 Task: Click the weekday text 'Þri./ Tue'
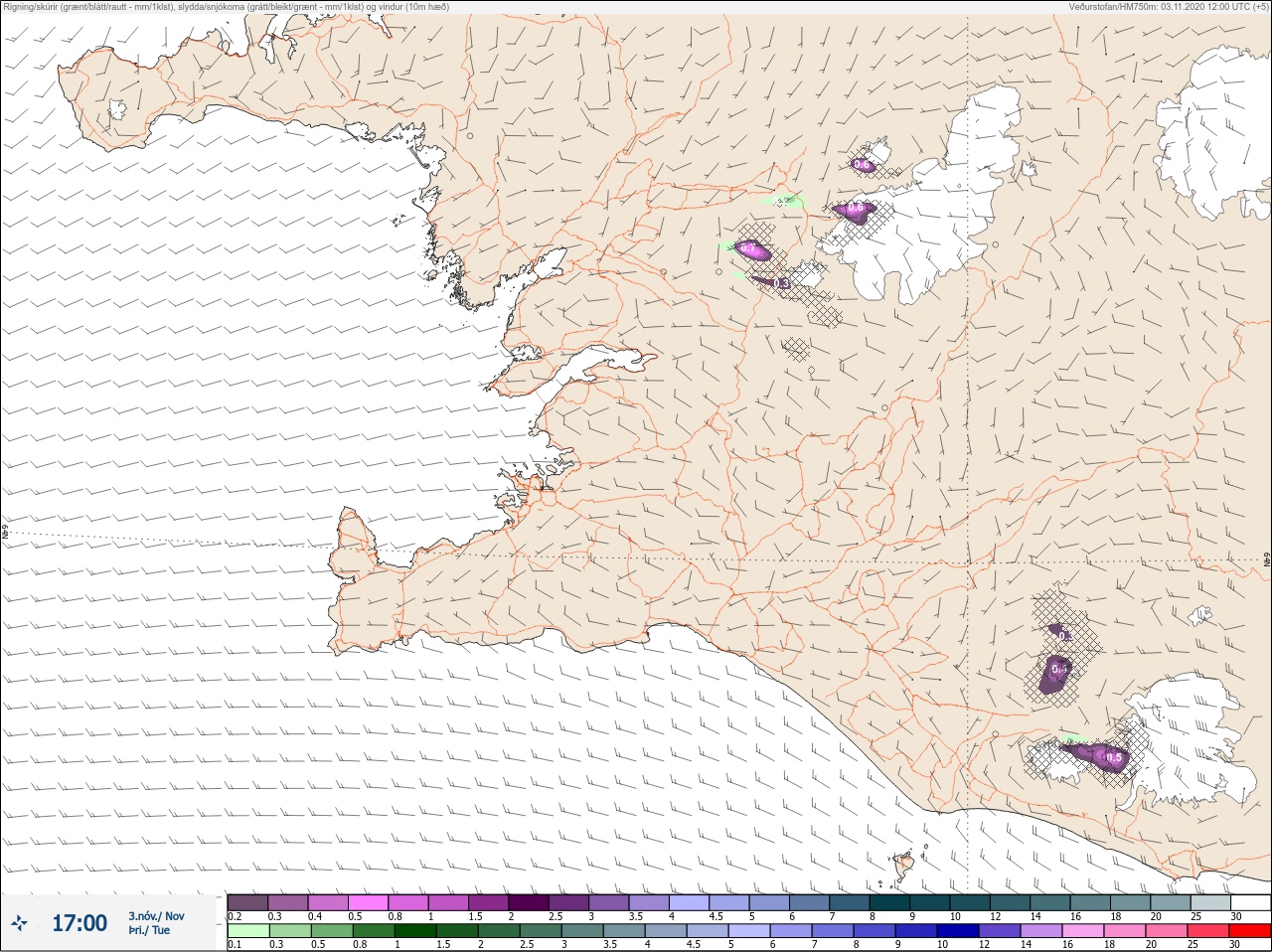point(149,931)
